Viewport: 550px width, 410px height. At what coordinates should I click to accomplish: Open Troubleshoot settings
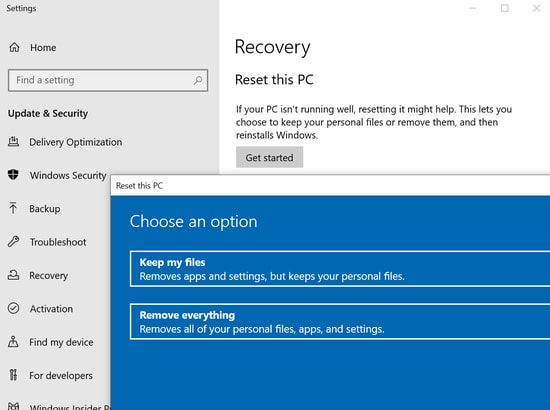click(58, 242)
